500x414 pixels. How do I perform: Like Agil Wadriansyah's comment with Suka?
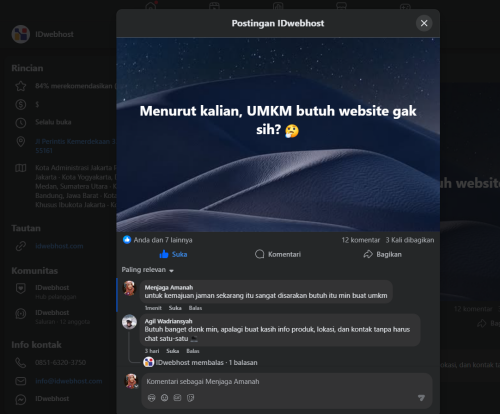173,351
